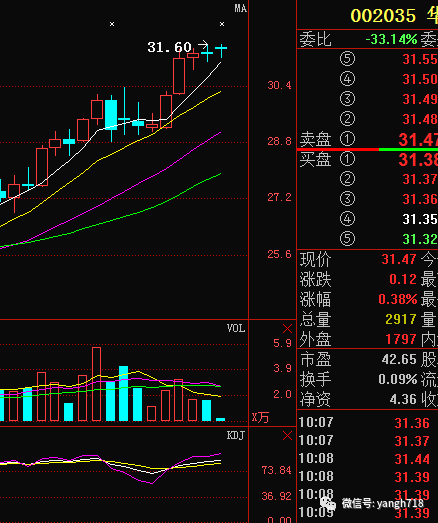Click the tallest red volume bar
The width and height of the screenshot is (438, 523).
click(96, 384)
